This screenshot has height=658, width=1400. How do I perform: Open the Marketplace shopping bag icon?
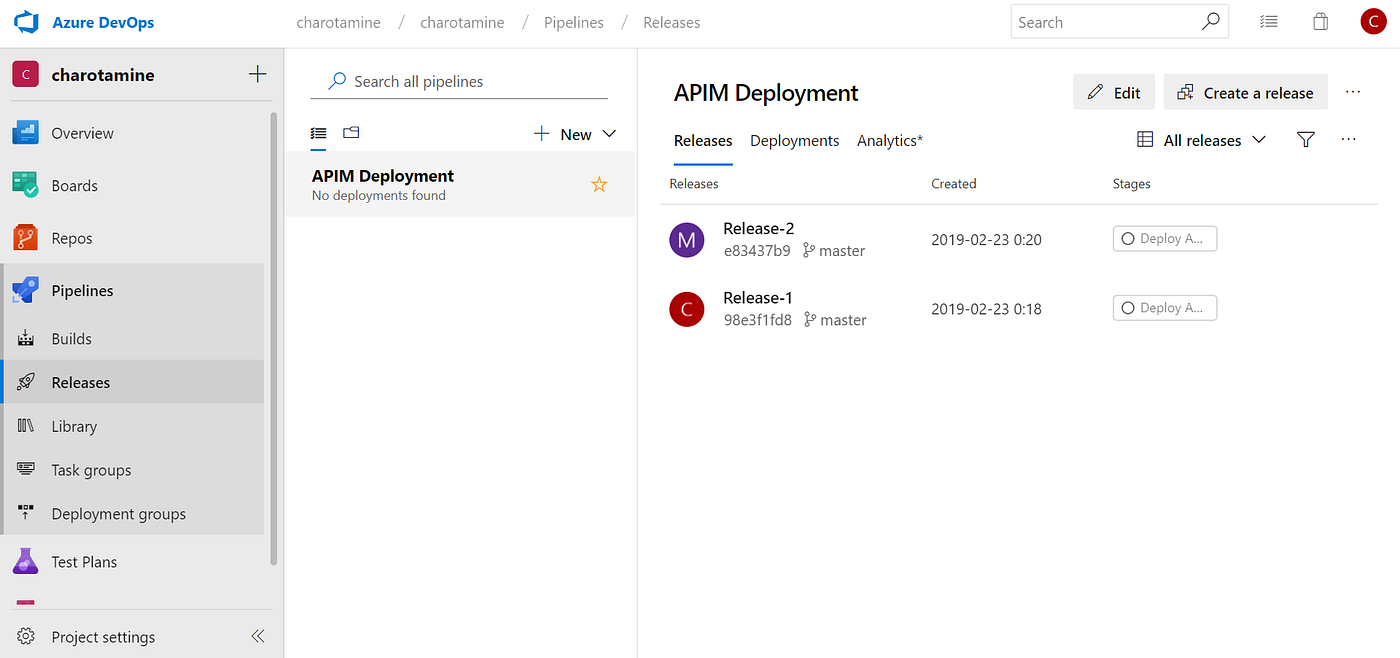(x=1320, y=21)
